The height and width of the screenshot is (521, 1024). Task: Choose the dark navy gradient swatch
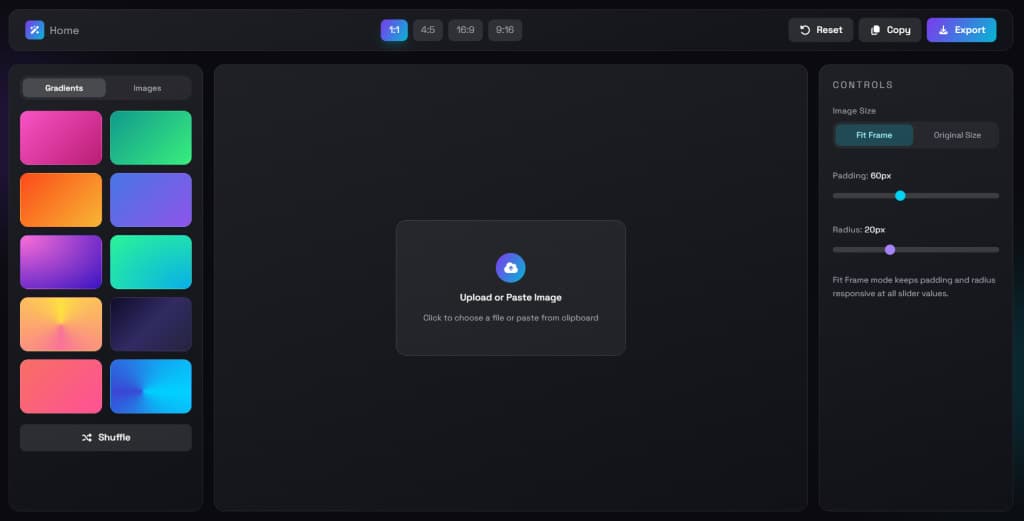pos(151,324)
